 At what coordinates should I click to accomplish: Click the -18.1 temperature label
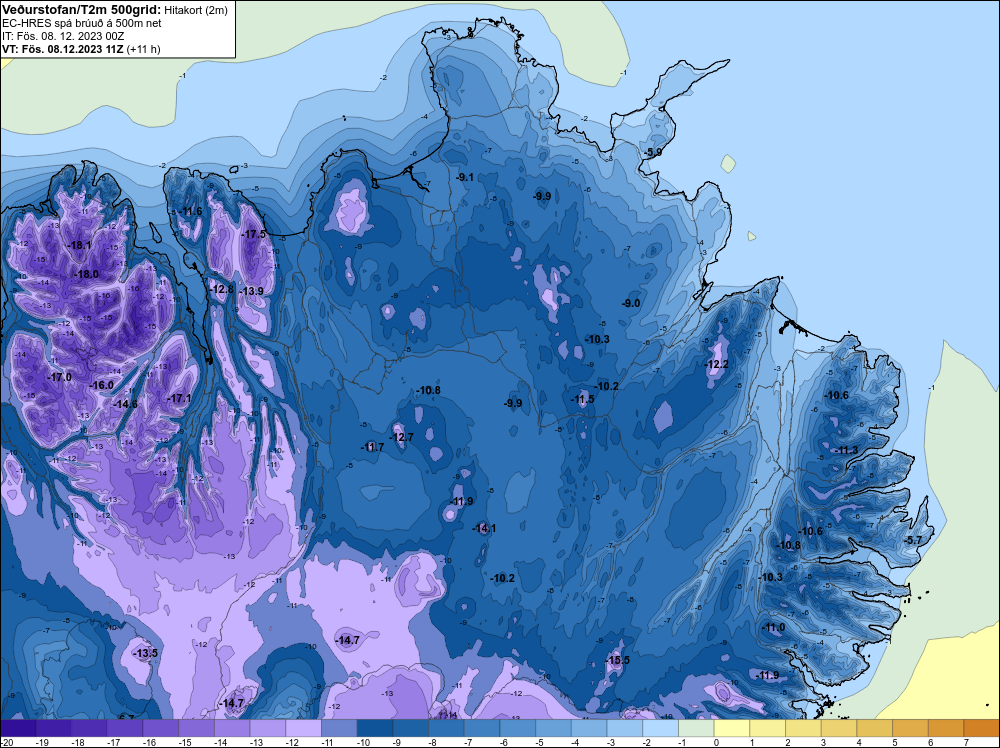coord(79,245)
